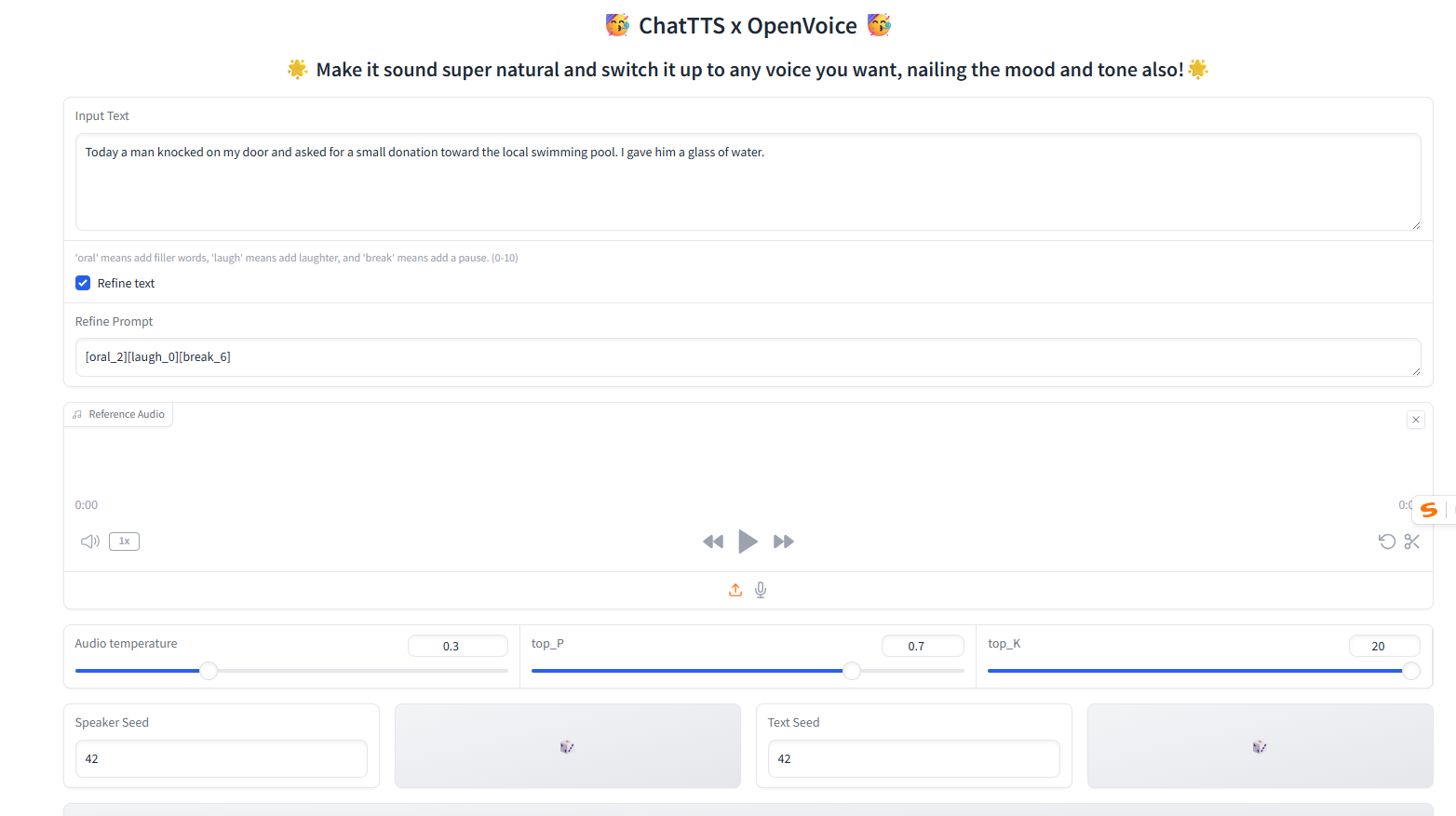Click the Text Seed input field
The image size is (1456, 816).
pos(914,759)
